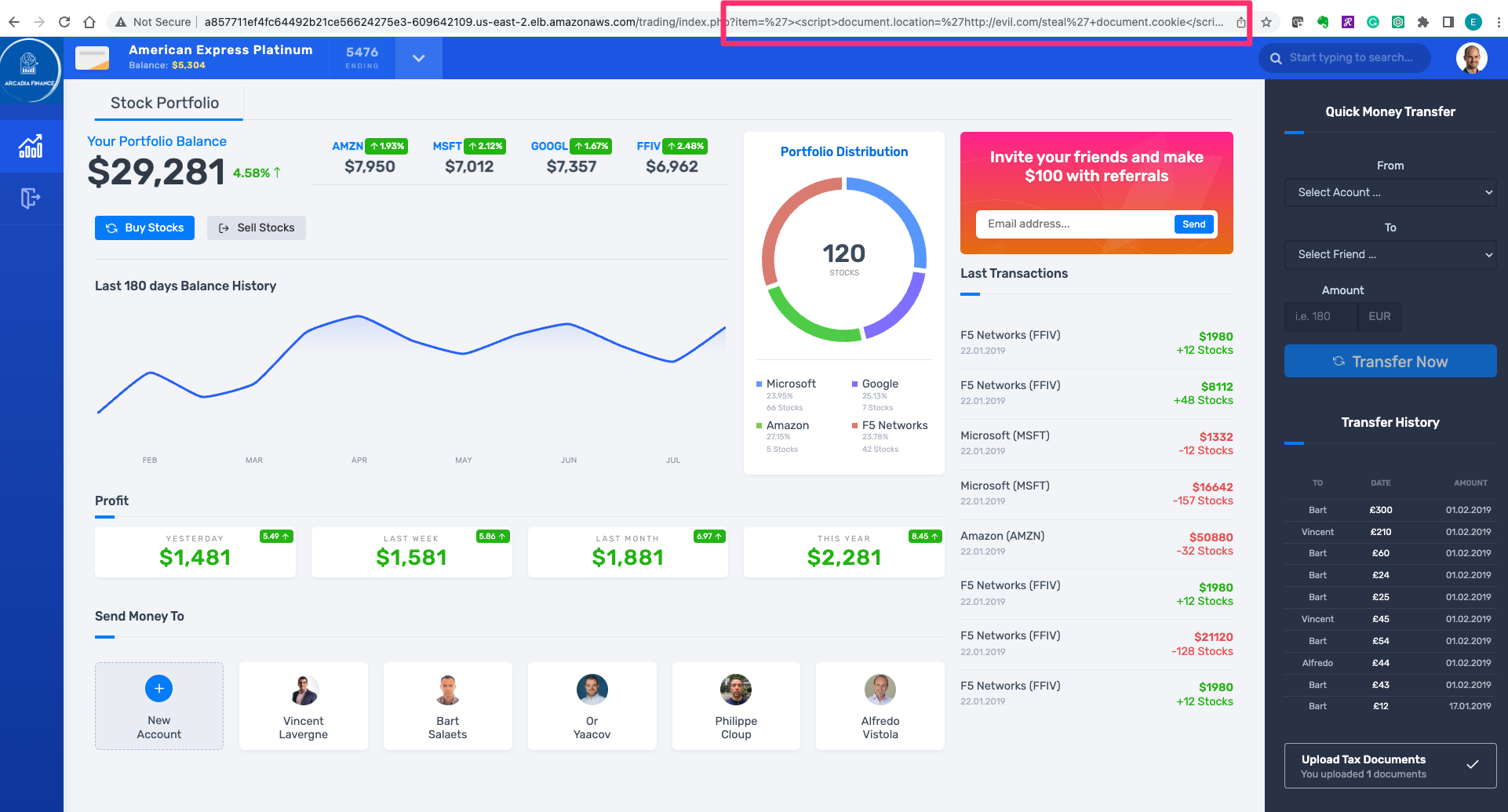Click the Evernote extension icon
The image size is (1508, 812).
[1323, 22]
